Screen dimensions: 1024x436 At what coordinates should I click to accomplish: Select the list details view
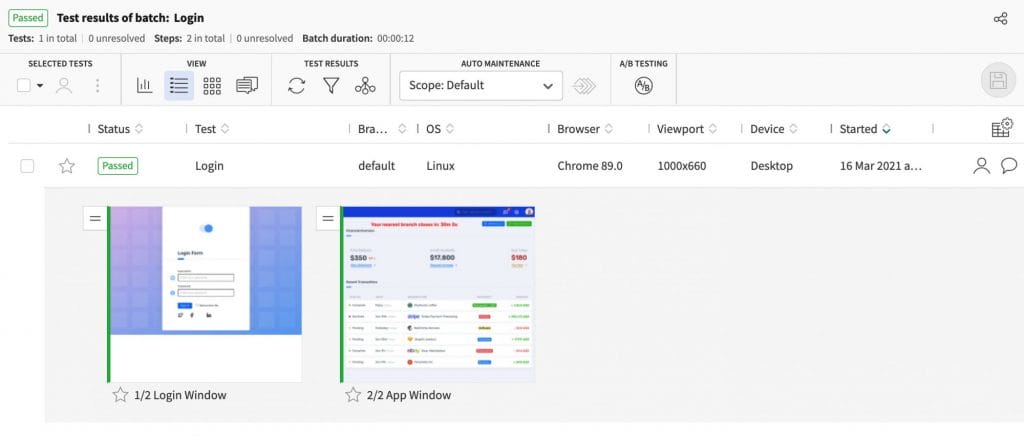179,86
